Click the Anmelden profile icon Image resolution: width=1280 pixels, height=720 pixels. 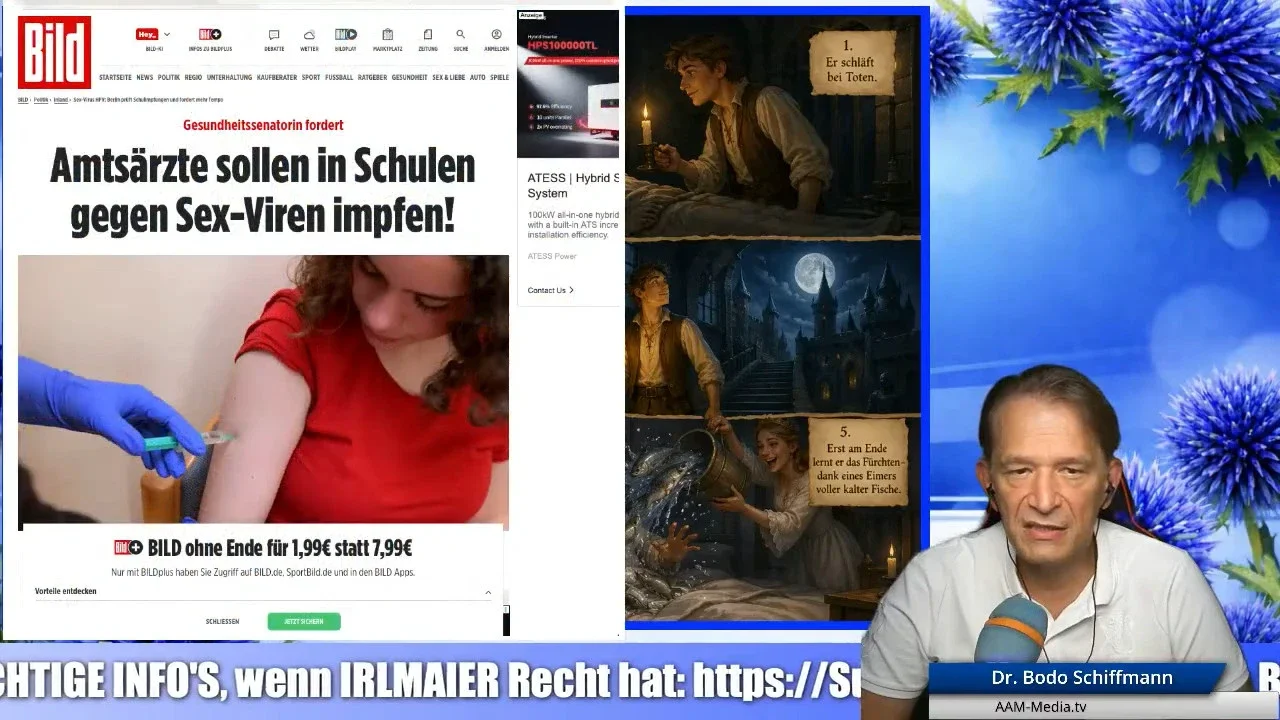(x=496, y=35)
